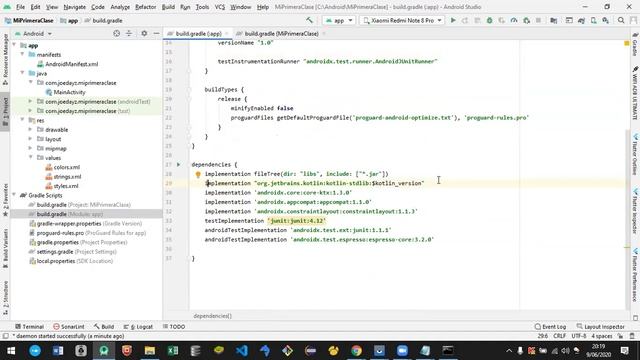Collapse the java folder
This screenshot has width=640, height=360.
tap(22, 73)
